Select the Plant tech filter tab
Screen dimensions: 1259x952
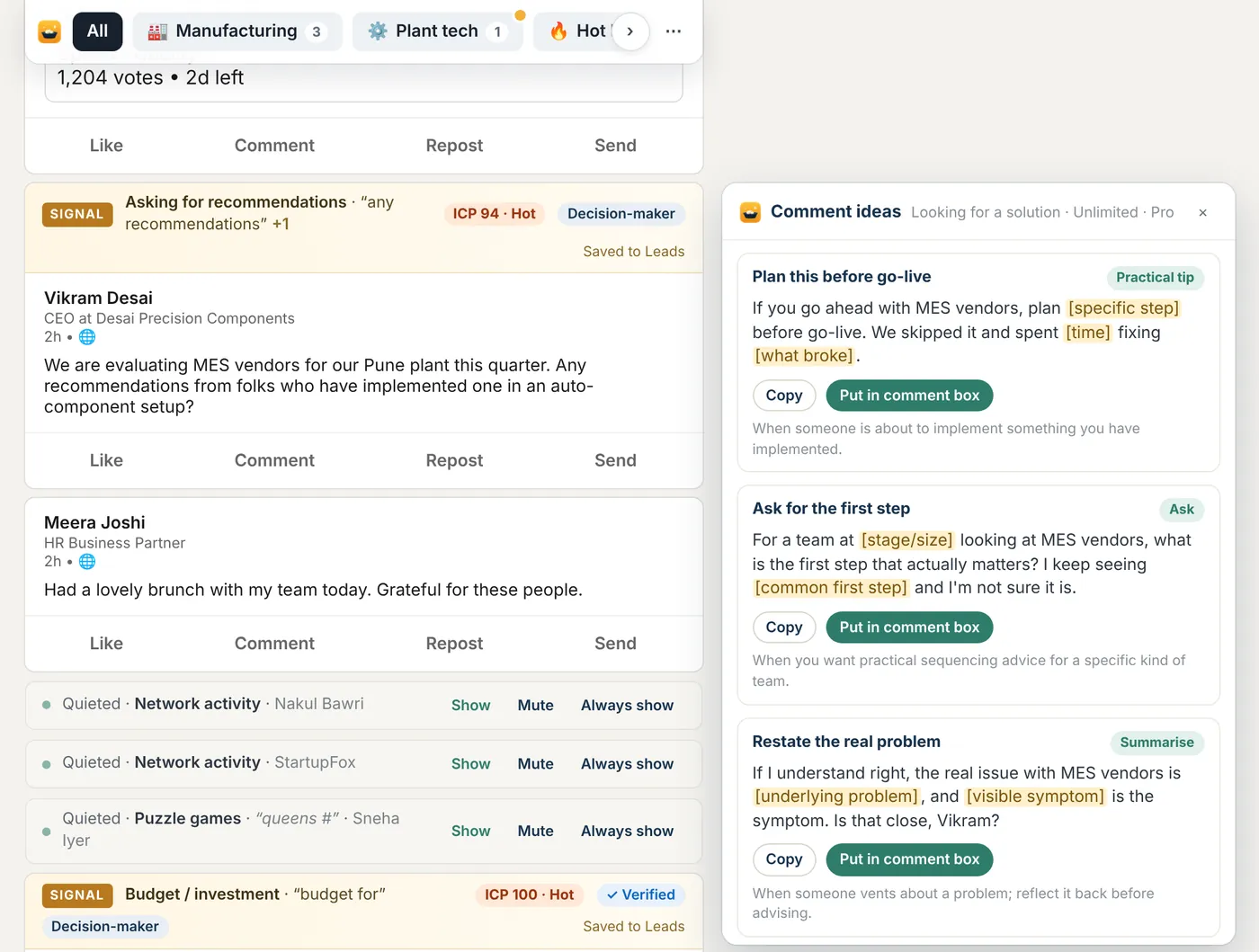click(437, 31)
